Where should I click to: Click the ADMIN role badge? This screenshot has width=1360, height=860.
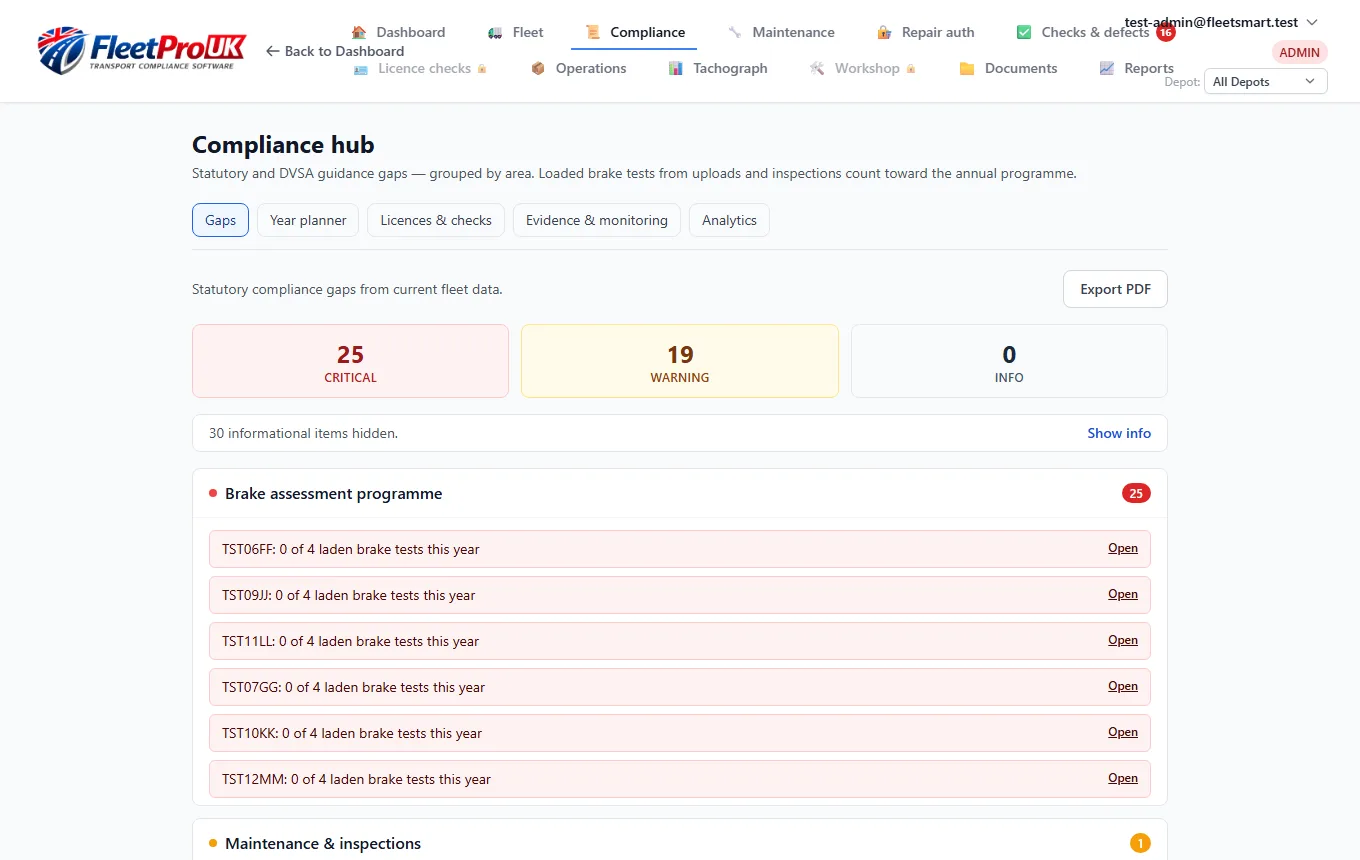coord(1300,52)
